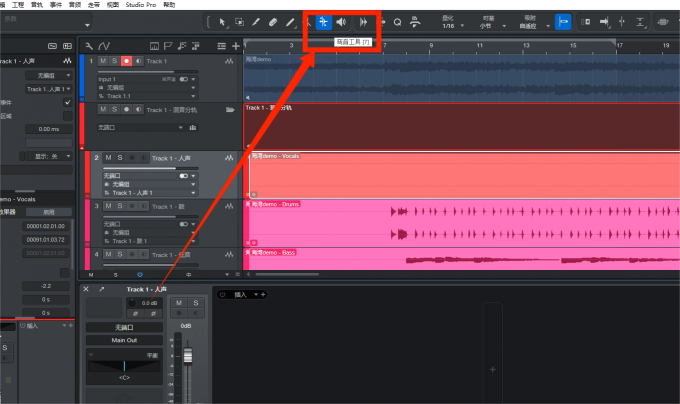Screen dimensions: 680x404
Task: Toggle monitor on Track 1
Action: (138, 61)
